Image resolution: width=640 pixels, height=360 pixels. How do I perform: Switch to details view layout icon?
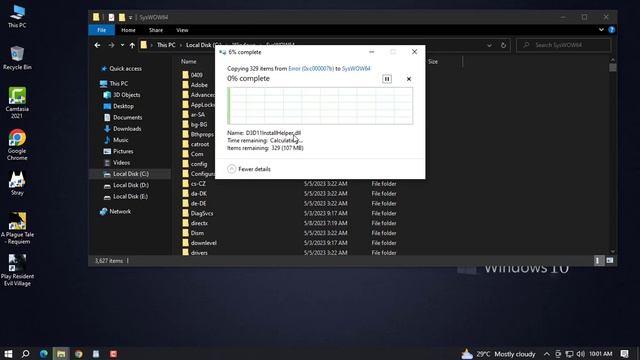click(x=598, y=260)
